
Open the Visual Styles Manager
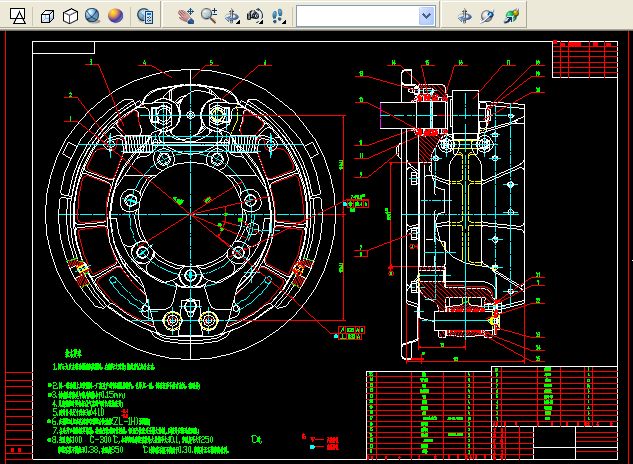click(145, 16)
